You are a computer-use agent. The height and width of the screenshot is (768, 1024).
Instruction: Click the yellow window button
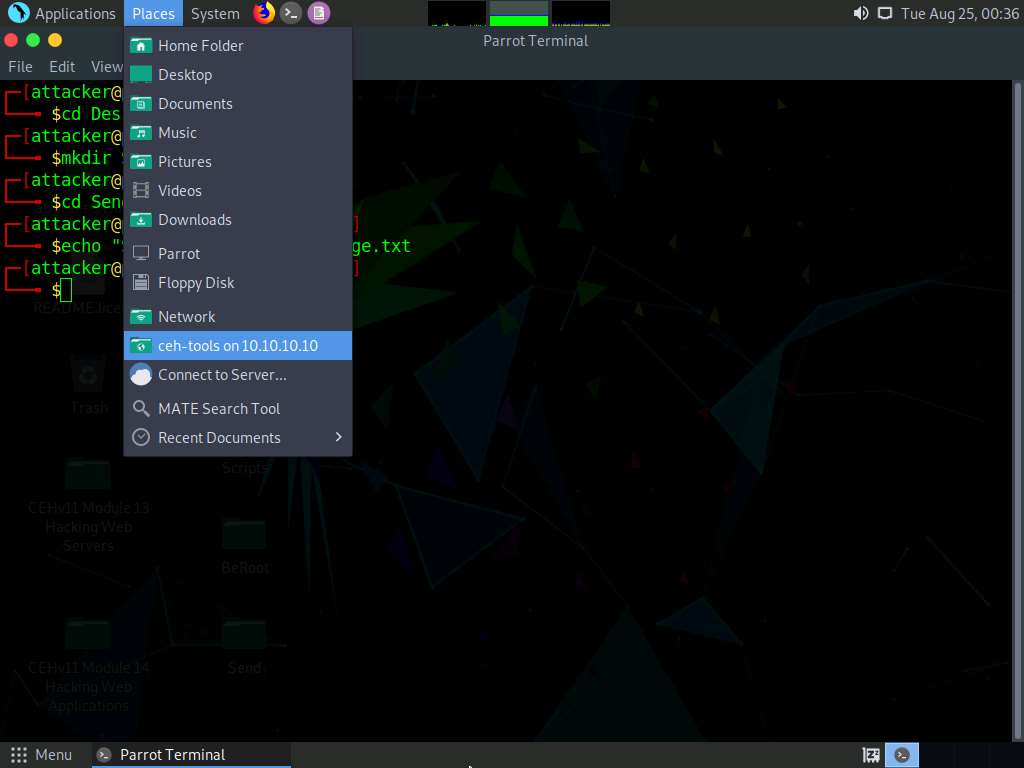56,40
